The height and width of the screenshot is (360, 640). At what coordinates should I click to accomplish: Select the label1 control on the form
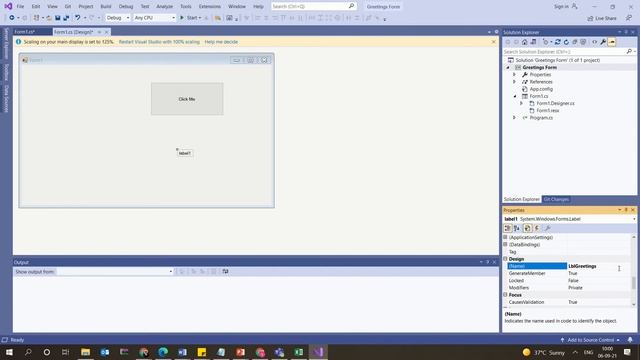(x=184, y=153)
